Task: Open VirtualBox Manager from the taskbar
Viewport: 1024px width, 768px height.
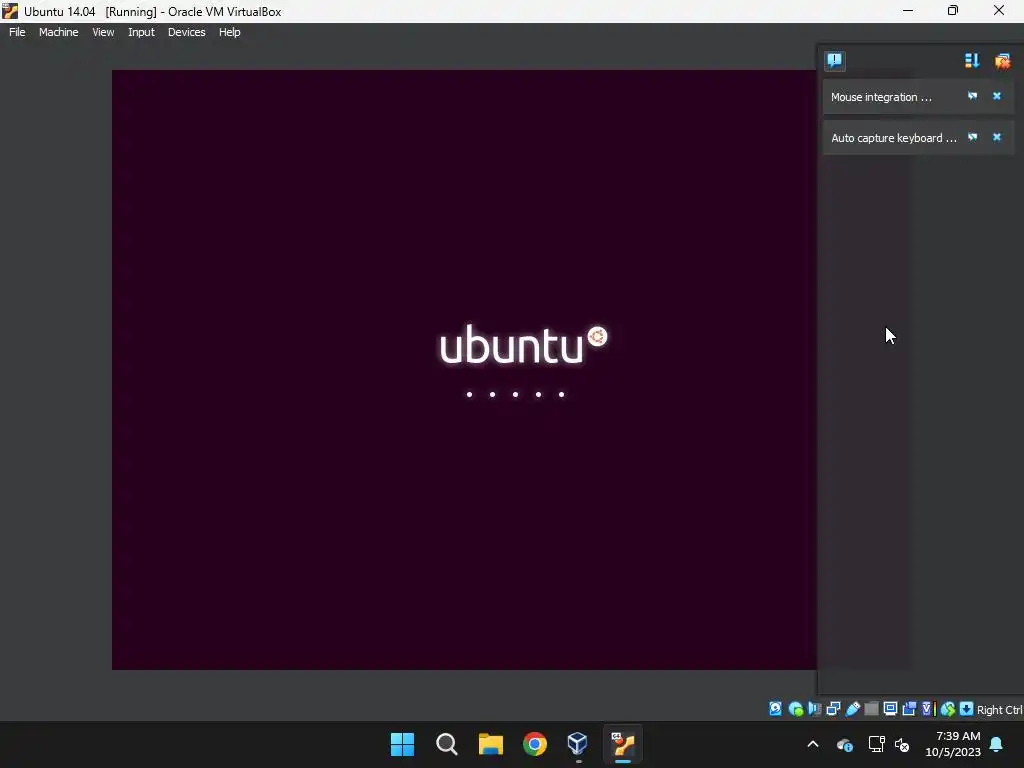Action: click(578, 744)
